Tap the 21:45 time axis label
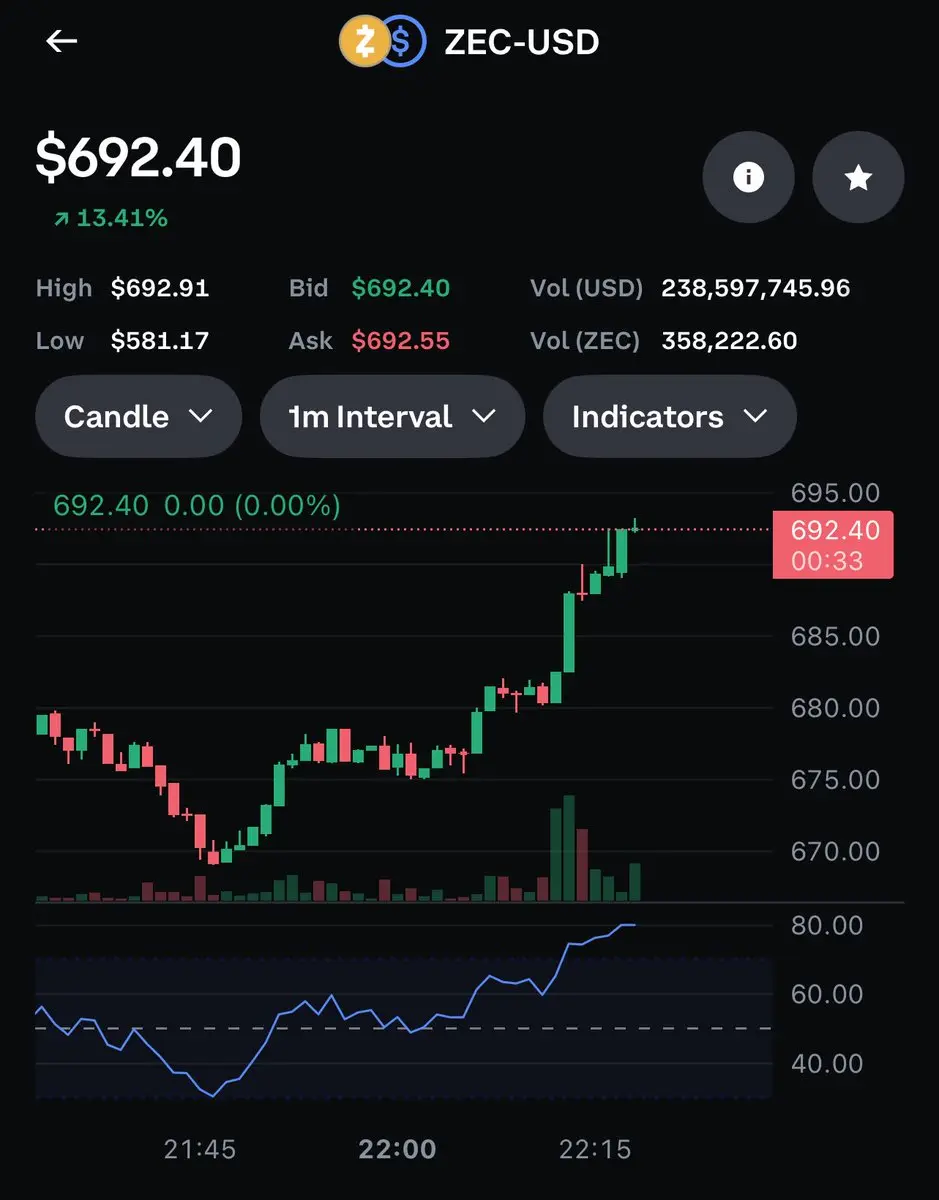This screenshot has height=1200, width=939. [x=200, y=1149]
